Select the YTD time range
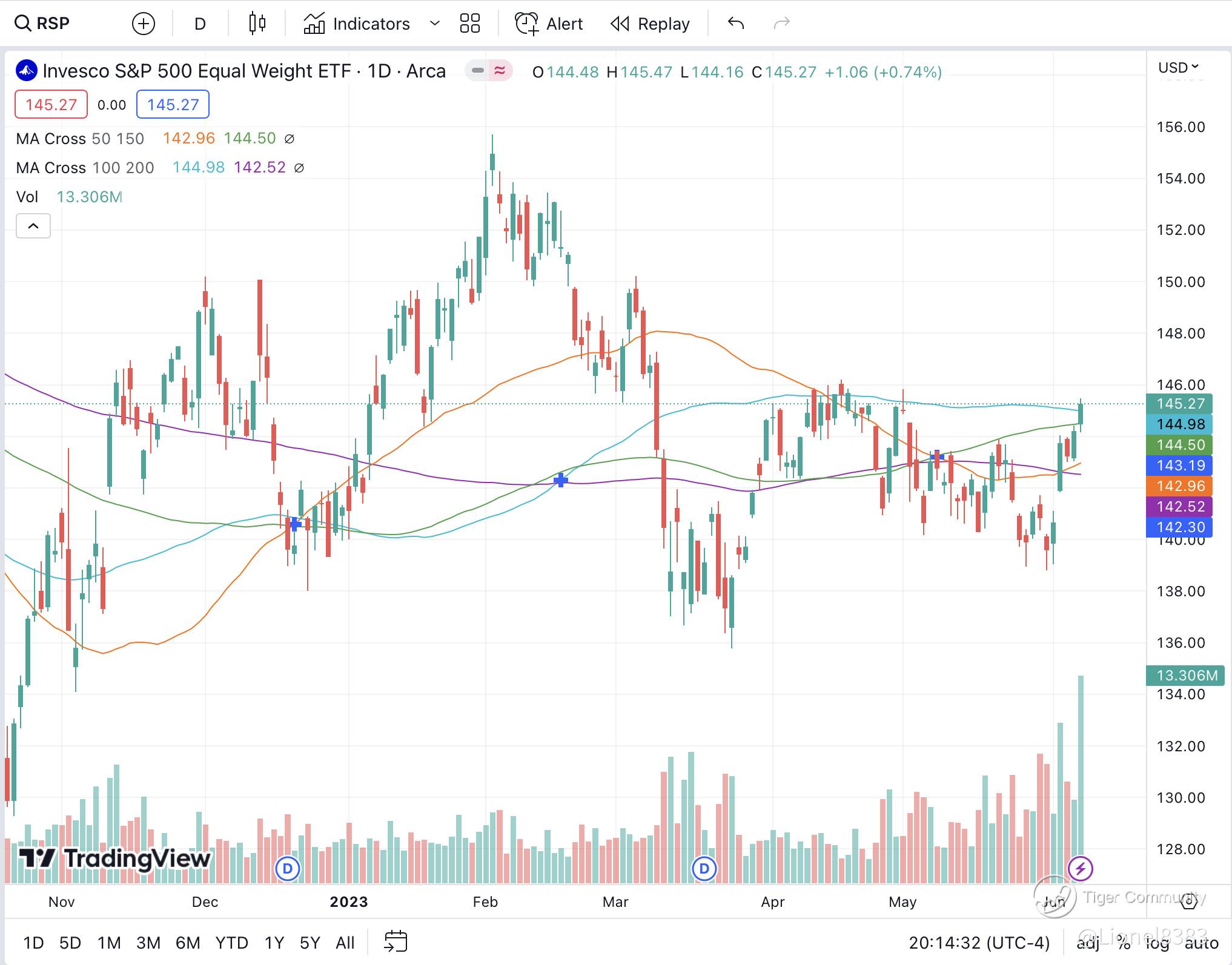1232x965 pixels. tap(231, 943)
